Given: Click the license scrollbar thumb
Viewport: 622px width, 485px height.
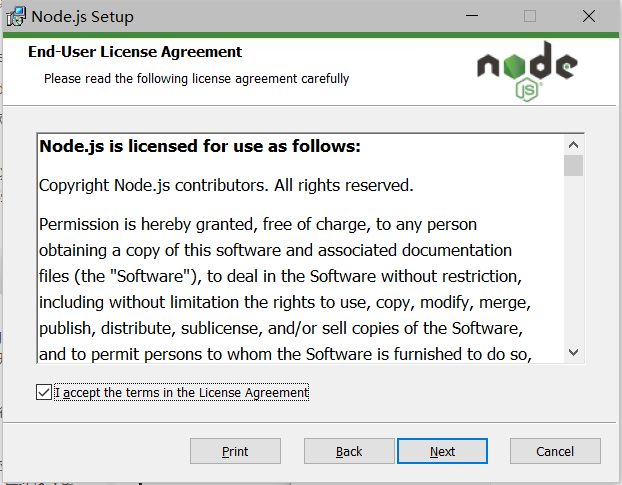Looking at the screenshot, I should (x=573, y=166).
